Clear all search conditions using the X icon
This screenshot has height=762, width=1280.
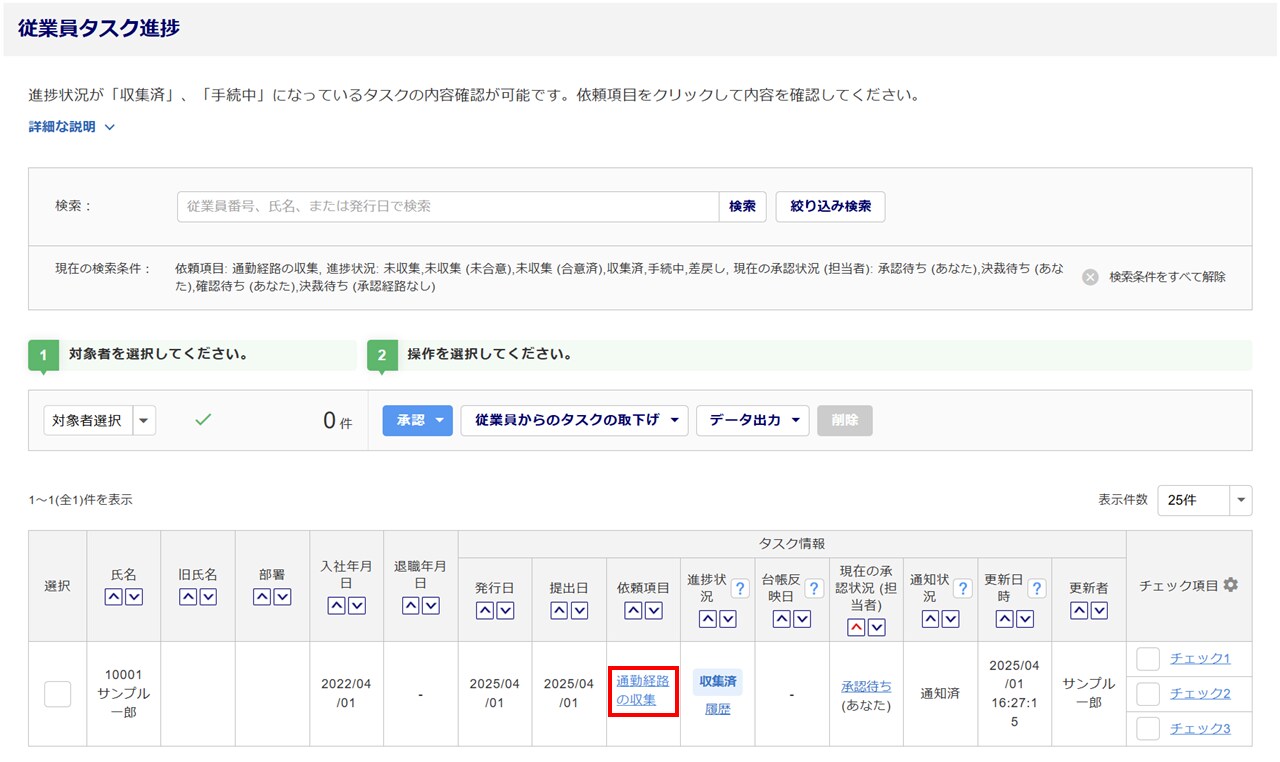(1090, 277)
